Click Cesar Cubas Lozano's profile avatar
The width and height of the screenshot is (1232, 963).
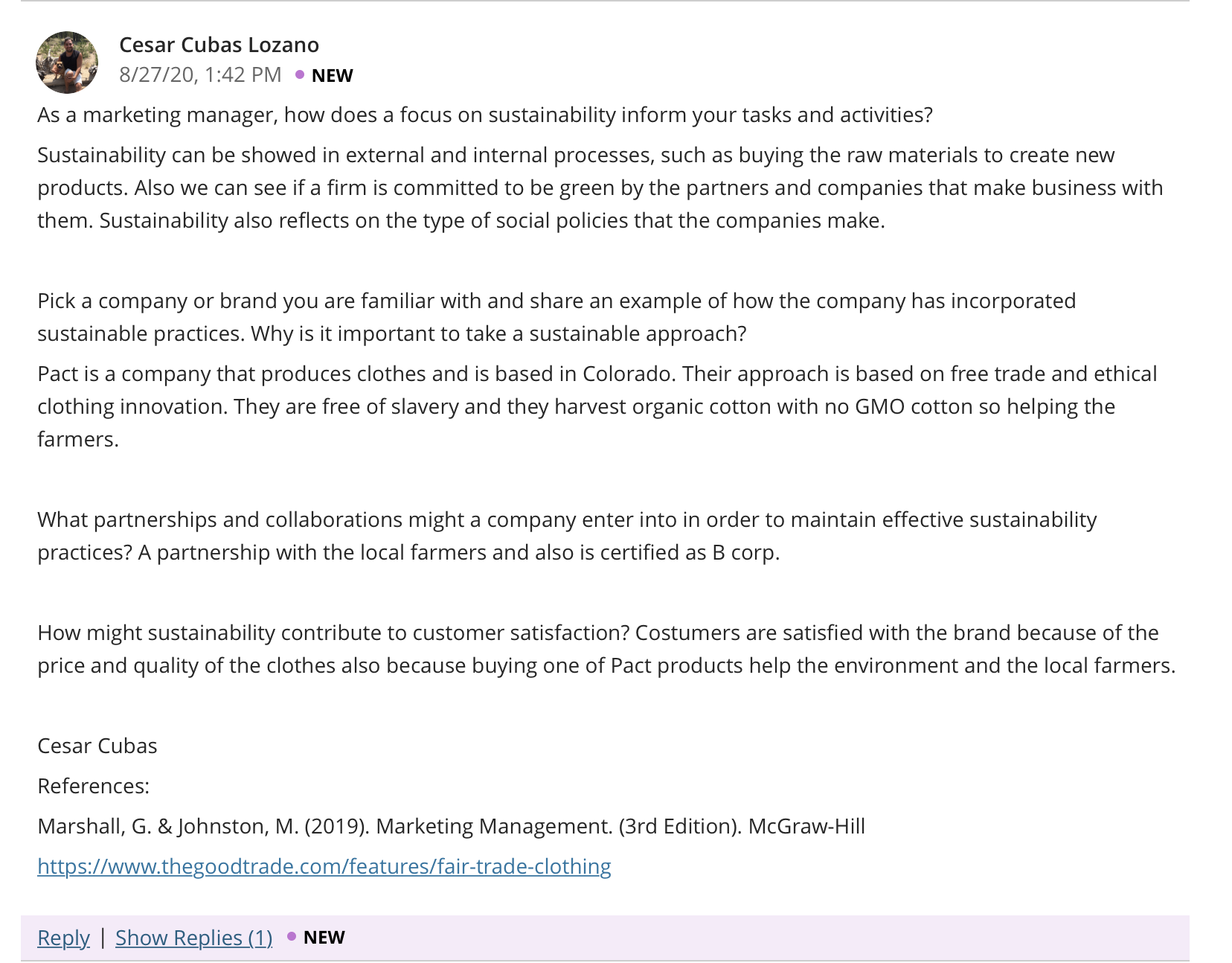(x=67, y=63)
